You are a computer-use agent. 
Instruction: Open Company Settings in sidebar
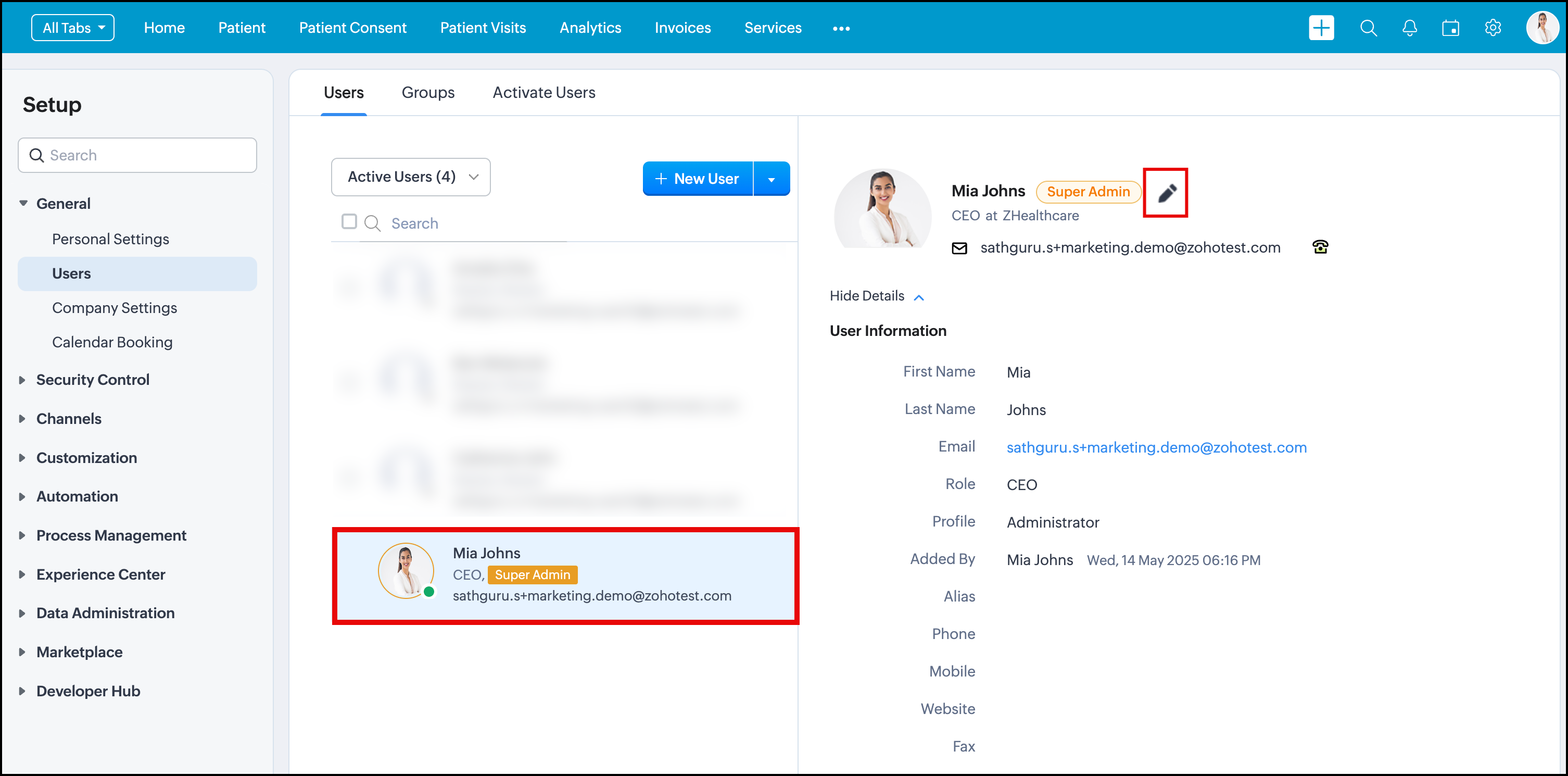[x=115, y=308]
